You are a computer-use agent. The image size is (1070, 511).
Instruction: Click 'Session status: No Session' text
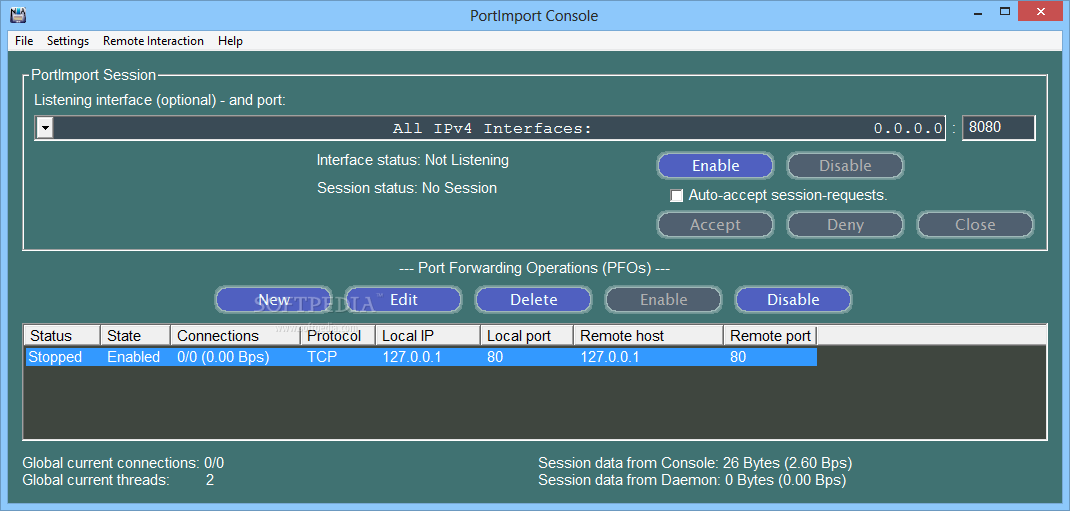pos(407,188)
